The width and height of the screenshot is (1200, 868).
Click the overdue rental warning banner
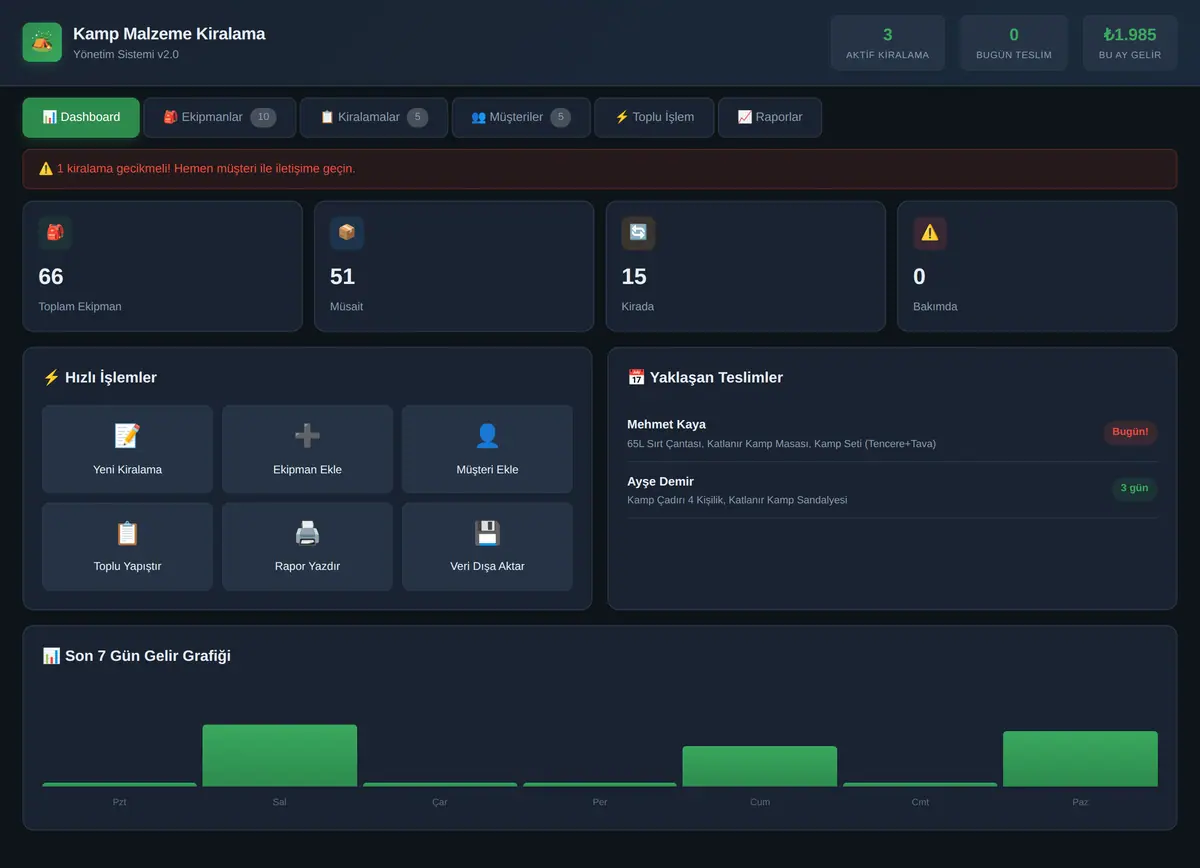tap(600, 169)
